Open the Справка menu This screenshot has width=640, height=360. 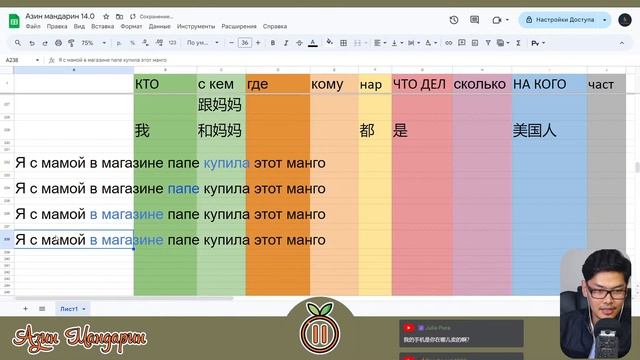275,26
